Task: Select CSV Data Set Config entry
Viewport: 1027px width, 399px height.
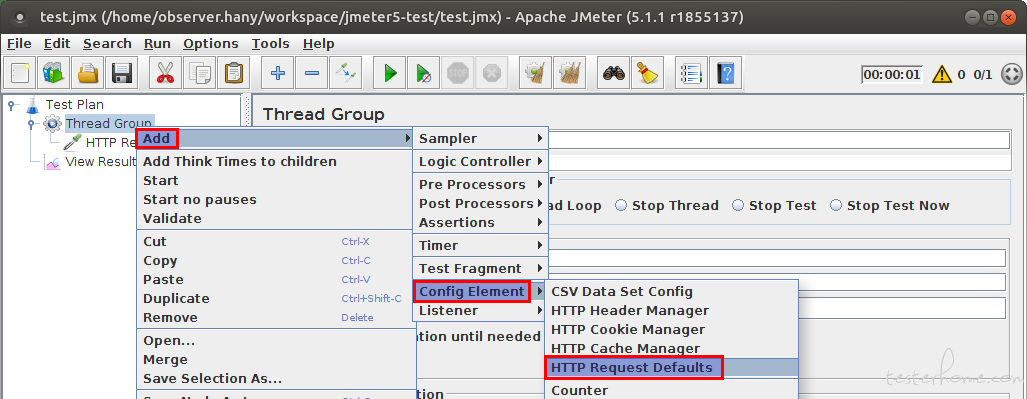Action: click(671, 292)
